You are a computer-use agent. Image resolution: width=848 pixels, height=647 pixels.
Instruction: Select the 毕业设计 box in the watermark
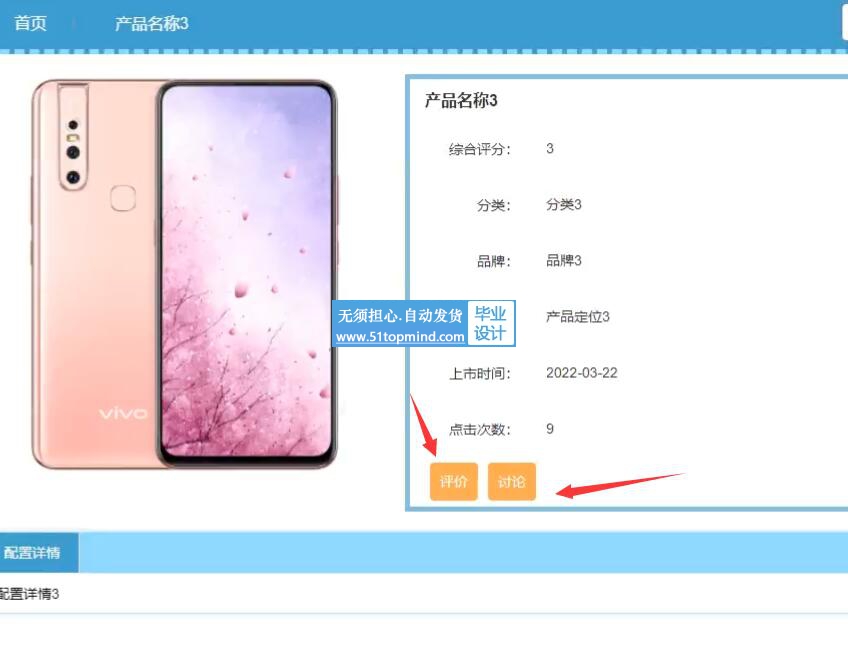491,323
